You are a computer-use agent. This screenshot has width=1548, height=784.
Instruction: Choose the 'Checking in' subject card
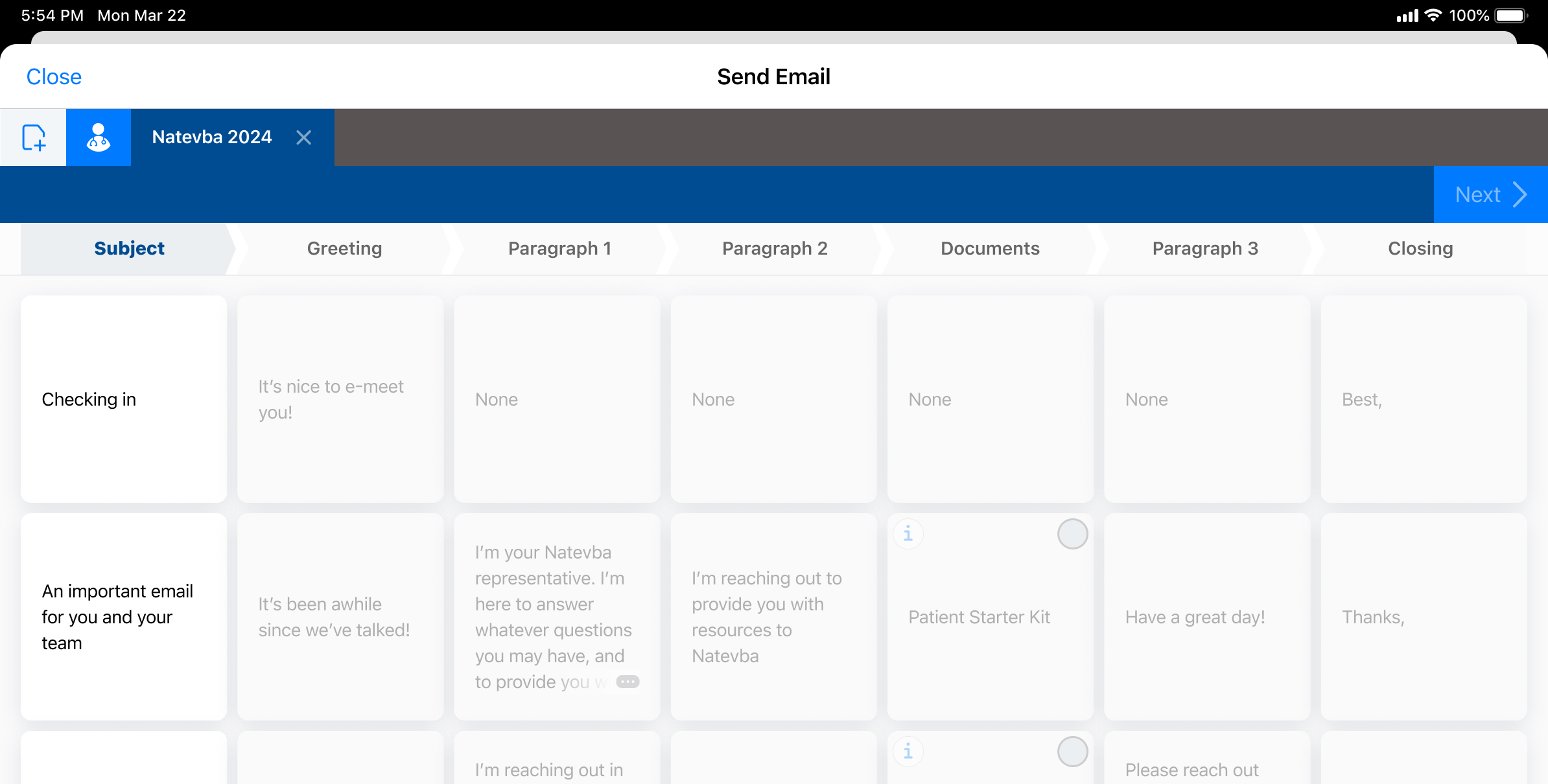point(124,399)
